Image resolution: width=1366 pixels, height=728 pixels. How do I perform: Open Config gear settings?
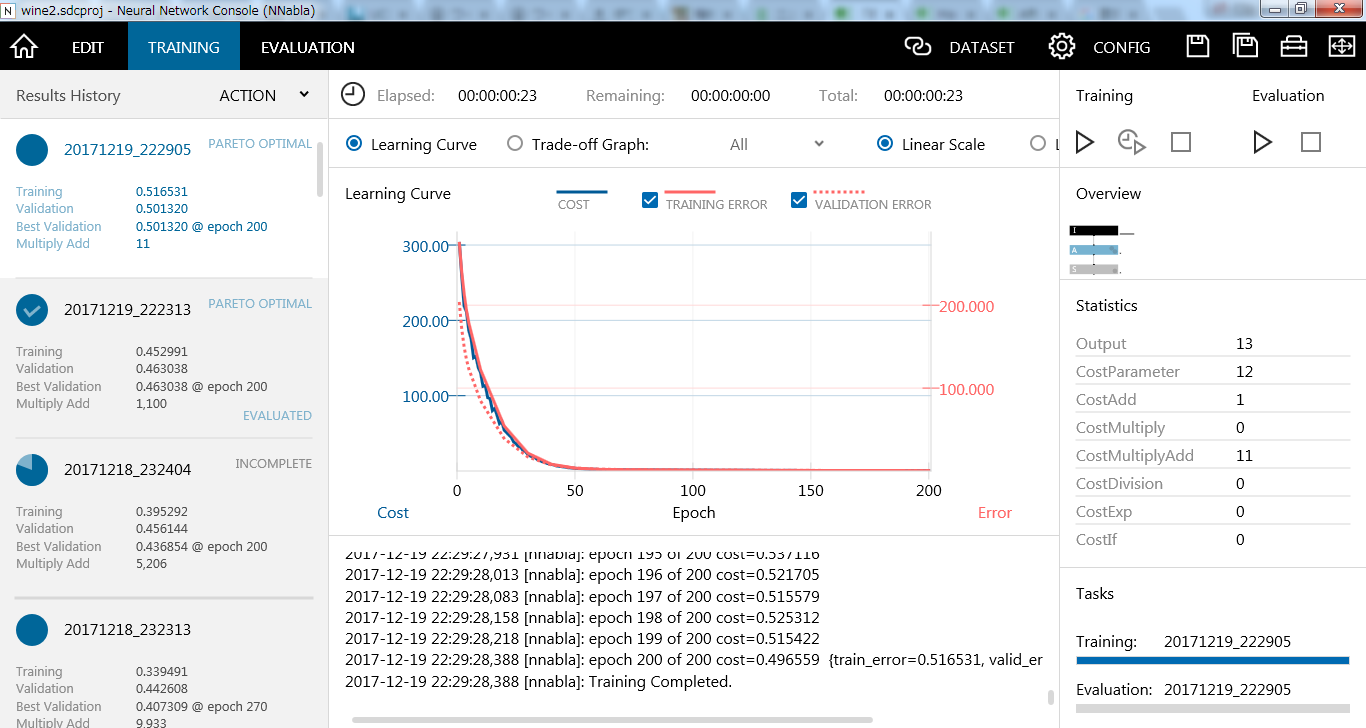point(1061,47)
